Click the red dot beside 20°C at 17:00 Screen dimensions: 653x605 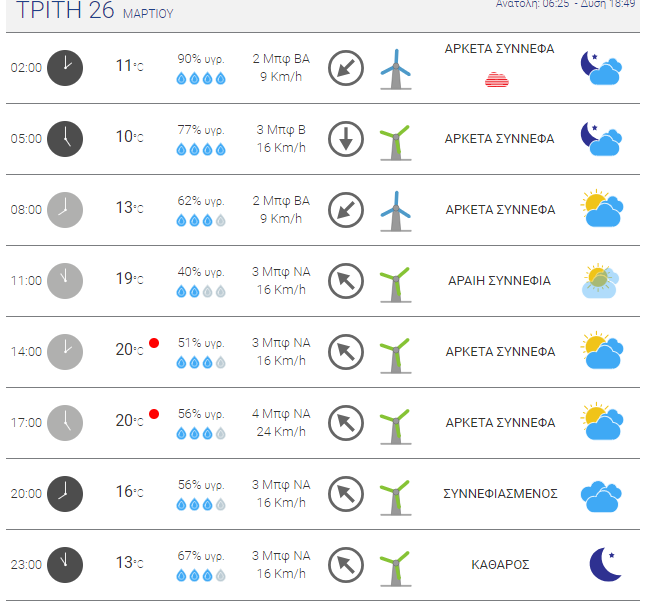click(154, 414)
